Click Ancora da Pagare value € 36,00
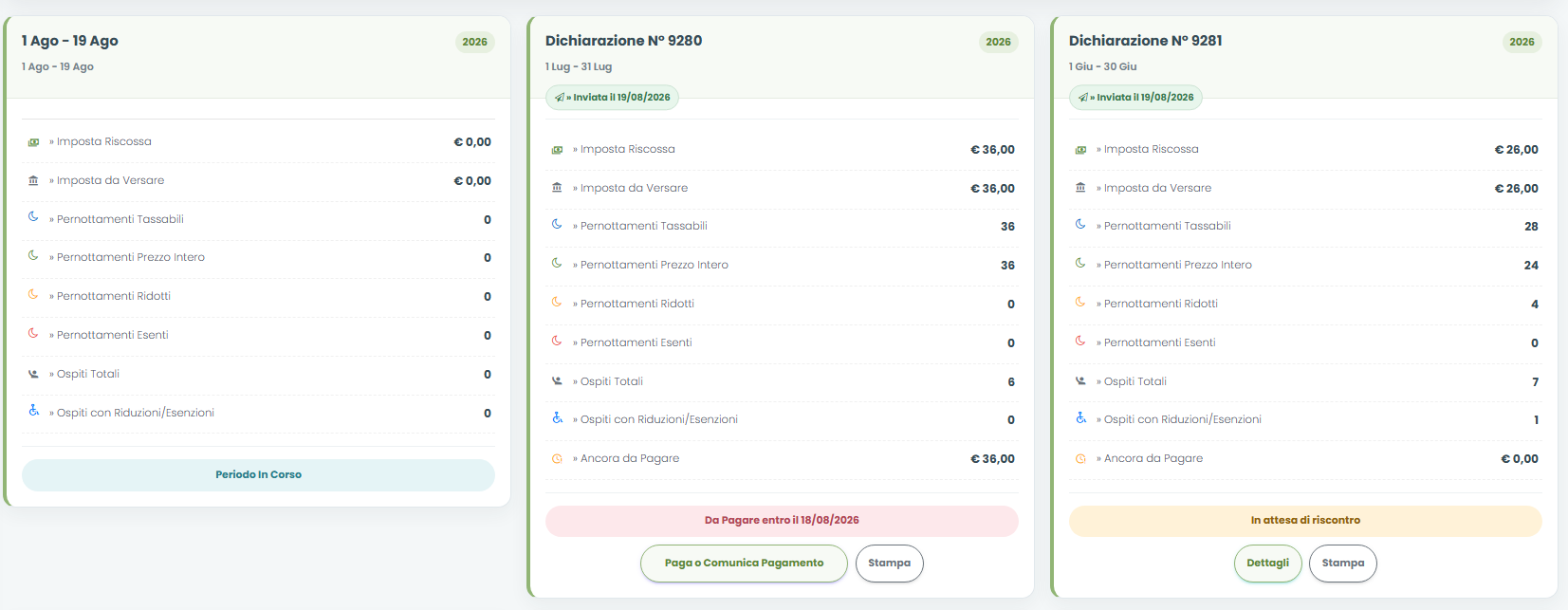 (992, 459)
